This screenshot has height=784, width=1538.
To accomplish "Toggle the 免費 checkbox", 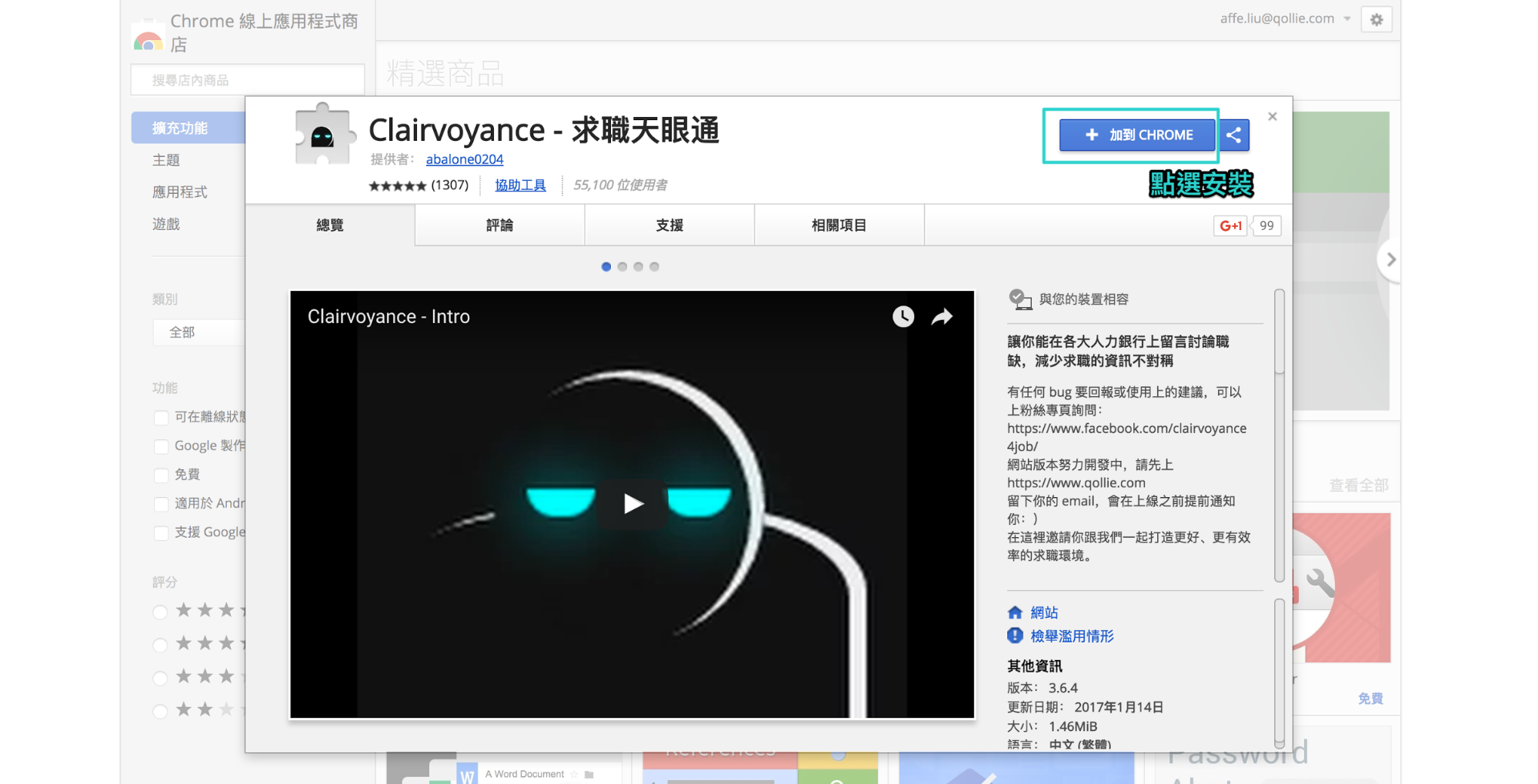I will coord(161,475).
